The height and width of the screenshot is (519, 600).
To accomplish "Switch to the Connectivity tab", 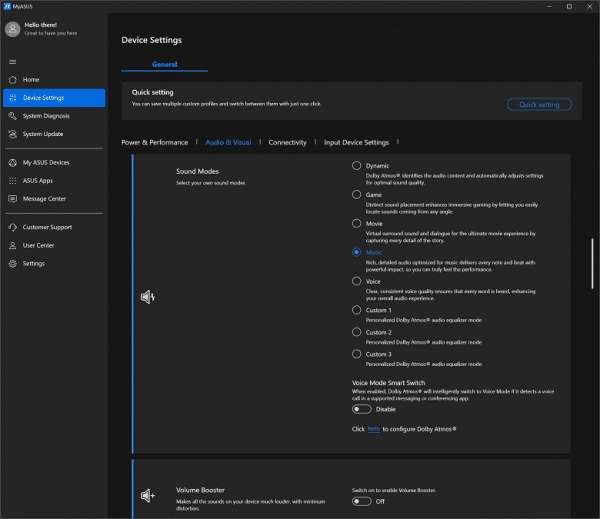I will pos(287,143).
